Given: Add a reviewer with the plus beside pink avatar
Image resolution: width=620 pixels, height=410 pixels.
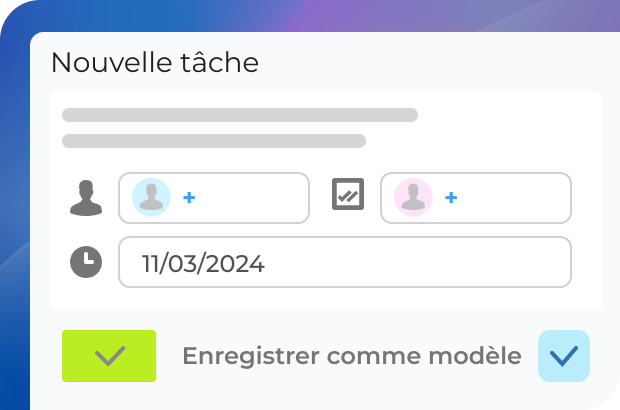Looking at the screenshot, I should click(451, 198).
